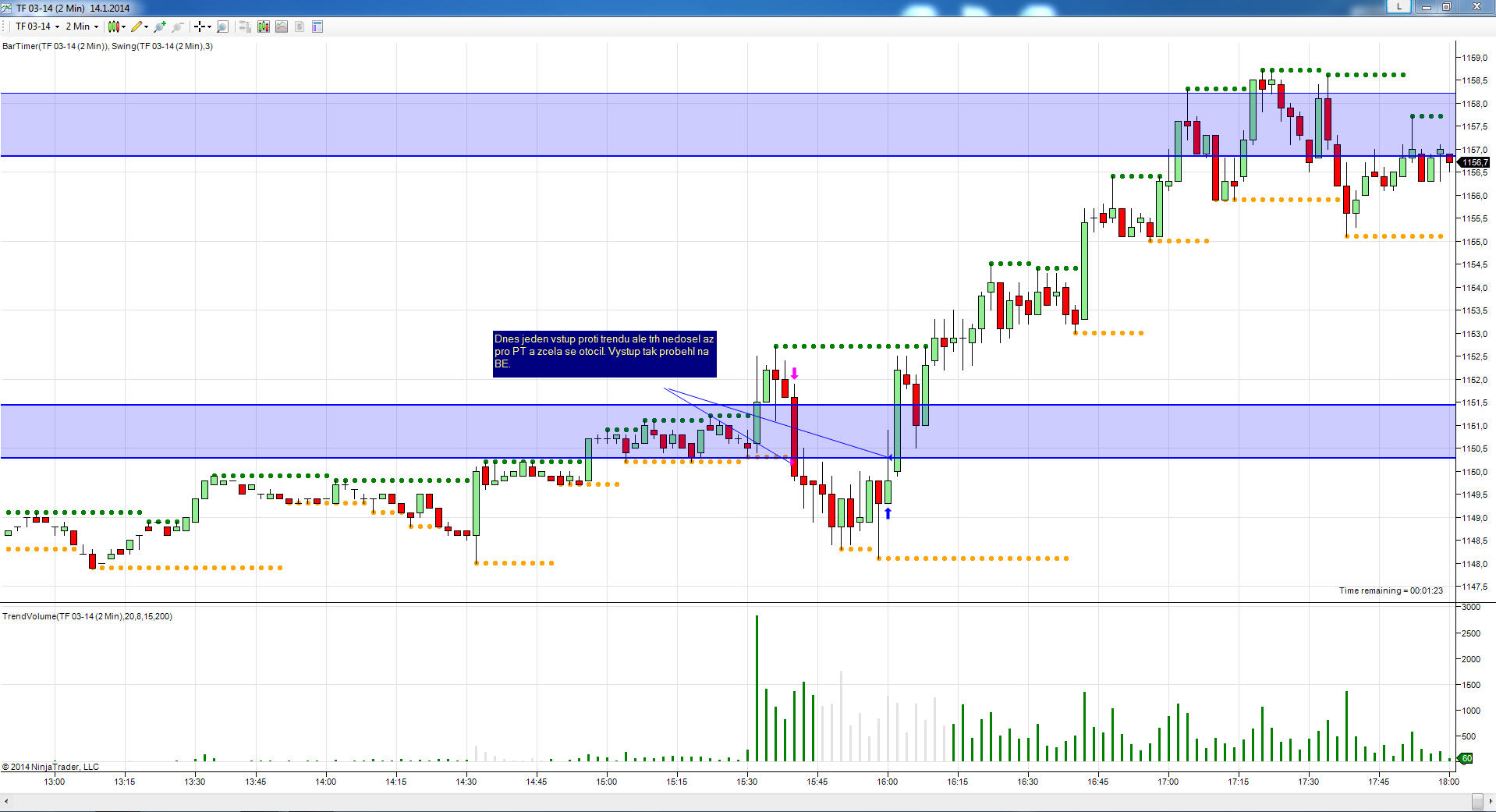Open the data series candlestick icon
The width and height of the screenshot is (1496, 812).
(264, 27)
